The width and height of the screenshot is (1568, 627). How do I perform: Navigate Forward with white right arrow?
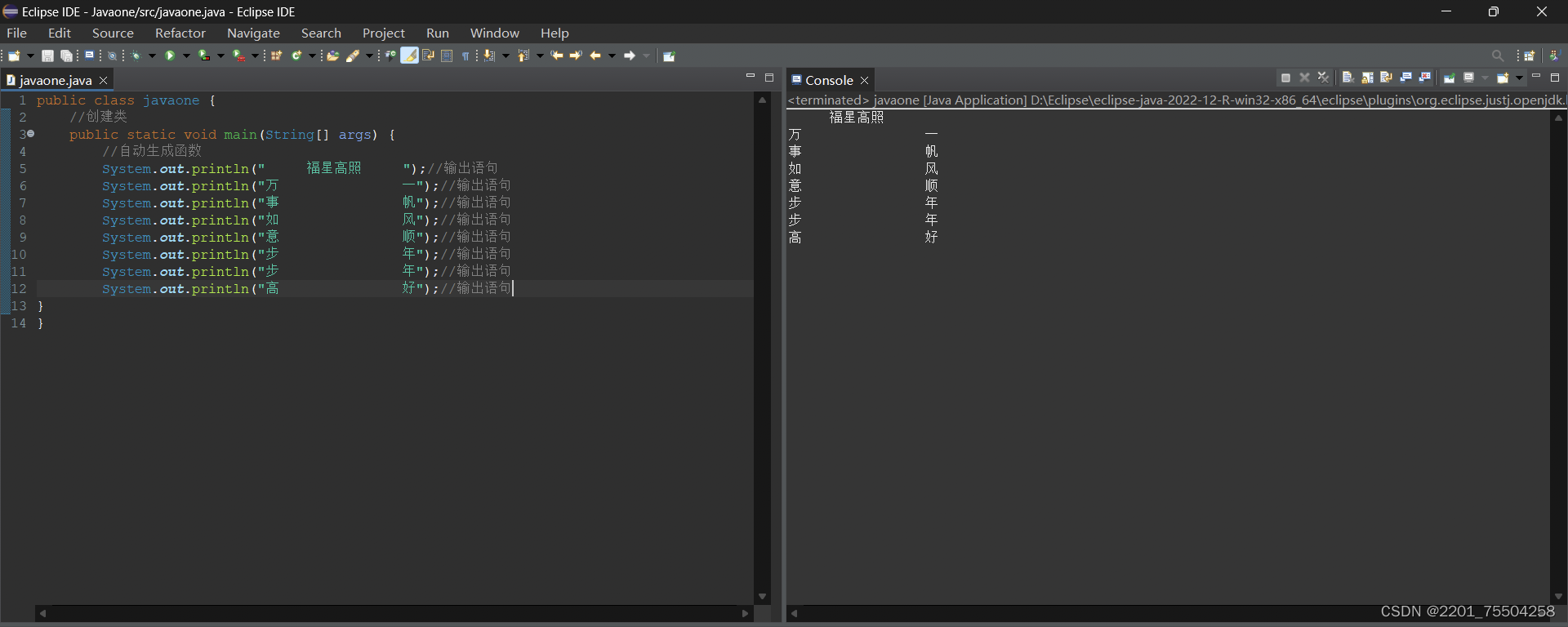click(x=630, y=56)
